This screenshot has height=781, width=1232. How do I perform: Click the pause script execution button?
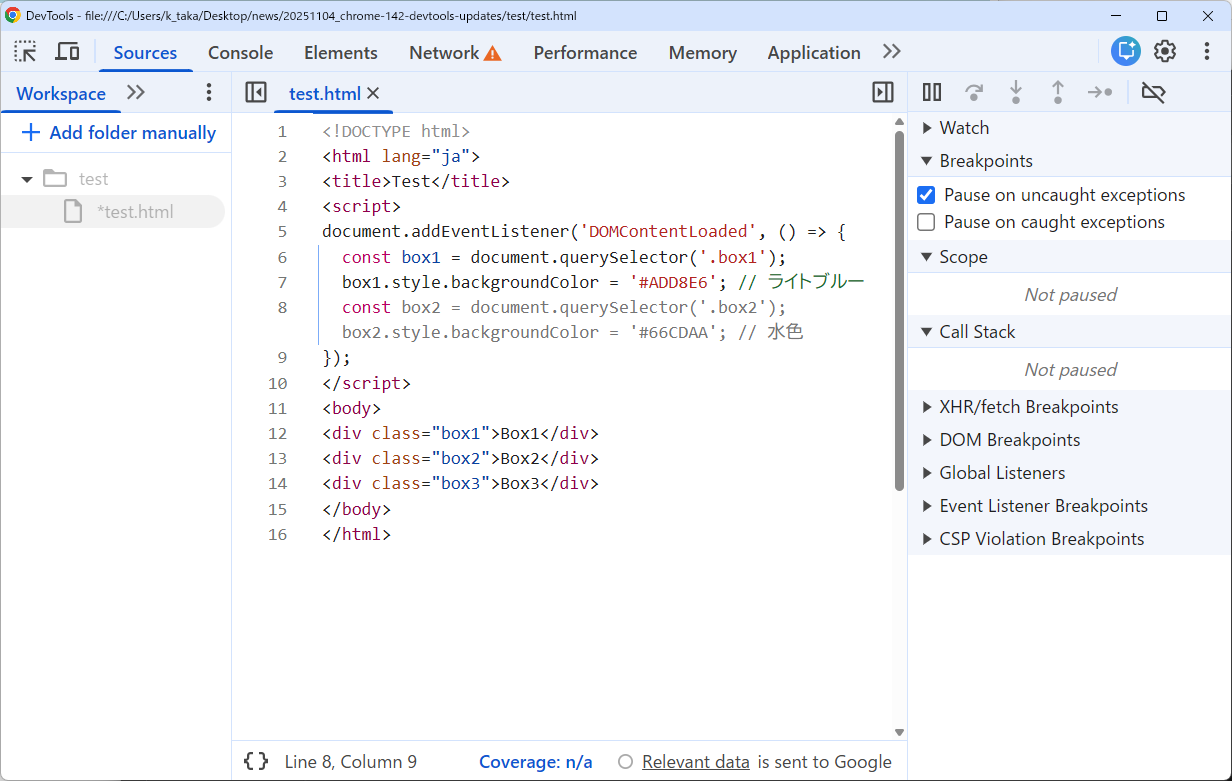click(x=932, y=93)
